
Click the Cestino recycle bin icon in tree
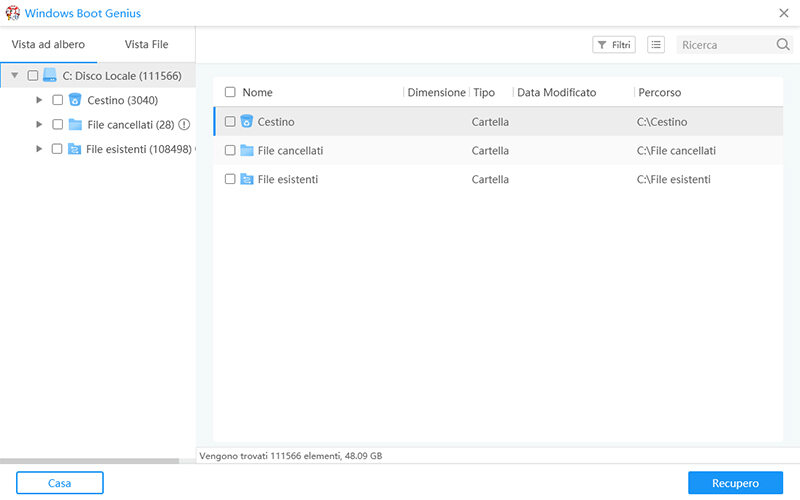[75, 100]
